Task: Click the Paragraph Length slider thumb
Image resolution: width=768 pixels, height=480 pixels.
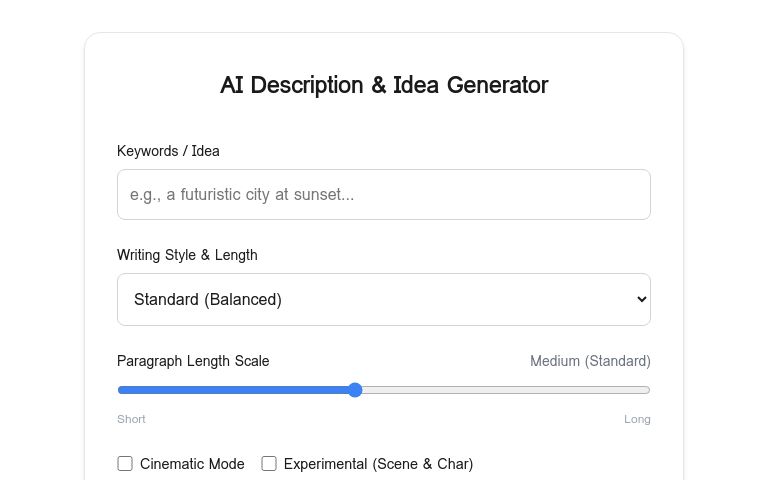Action: 355,390
